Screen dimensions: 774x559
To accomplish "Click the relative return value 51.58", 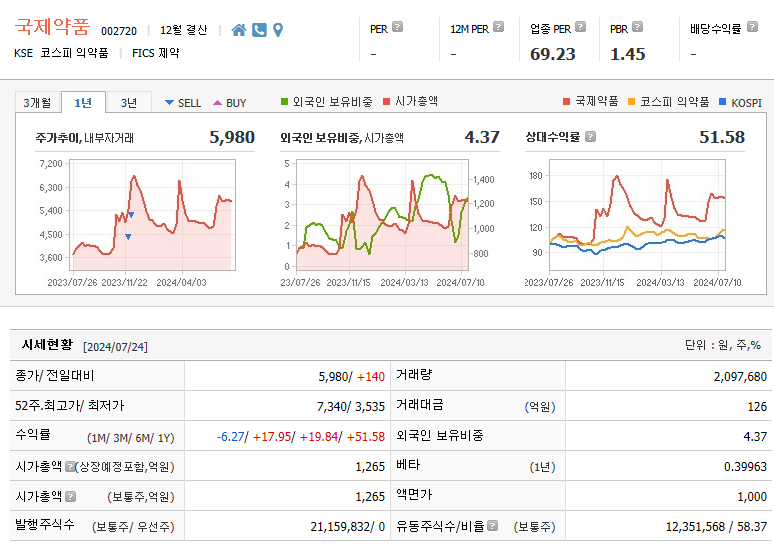I will (722, 137).
